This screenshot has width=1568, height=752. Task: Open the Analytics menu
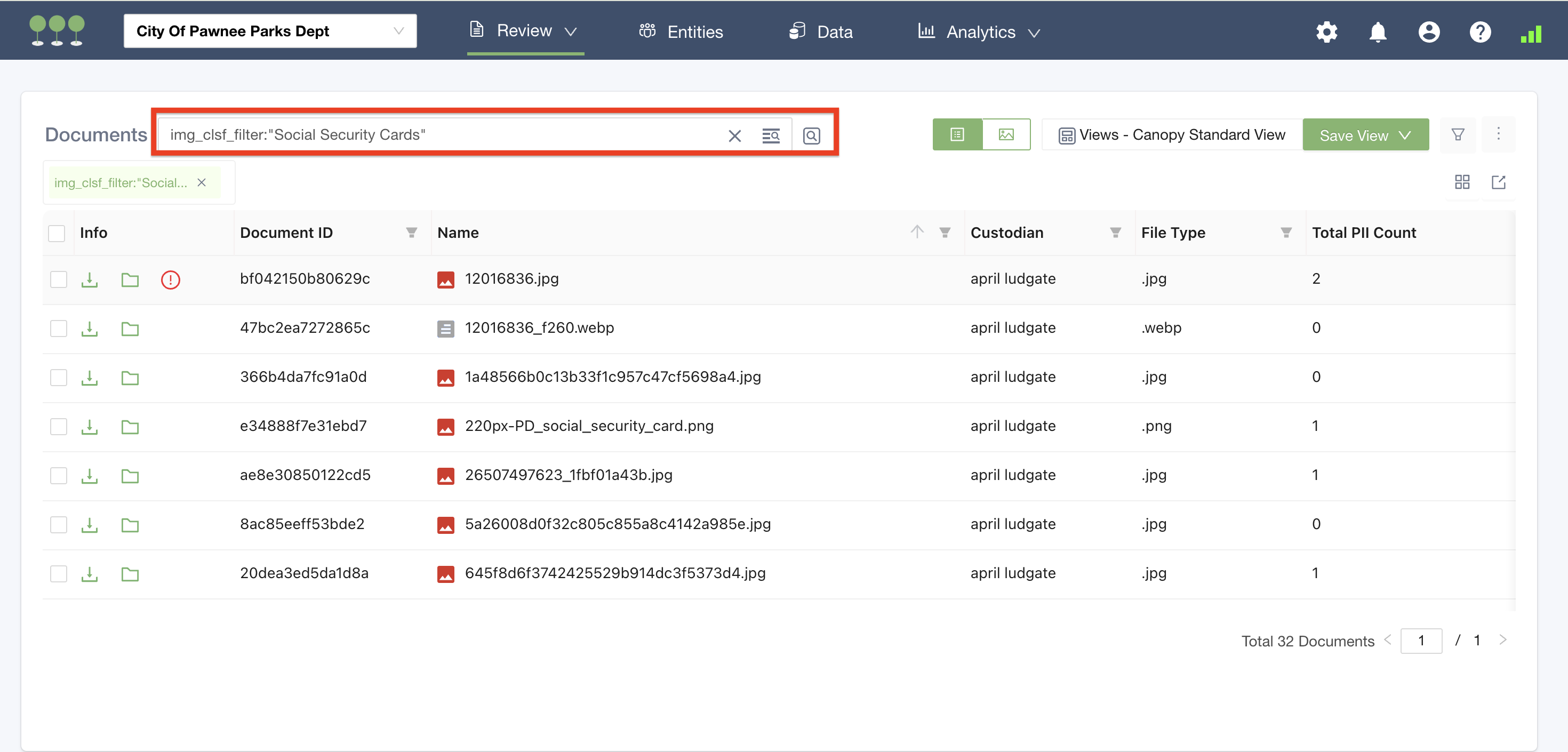pyautogui.click(x=979, y=31)
